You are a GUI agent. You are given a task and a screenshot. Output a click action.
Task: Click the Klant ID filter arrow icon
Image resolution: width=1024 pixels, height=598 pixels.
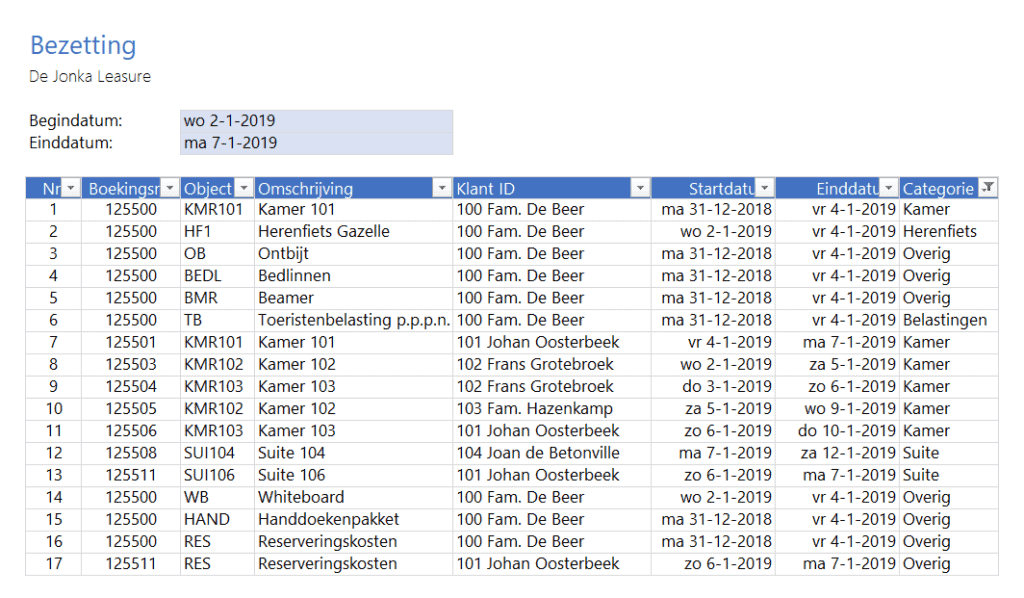[x=640, y=188]
